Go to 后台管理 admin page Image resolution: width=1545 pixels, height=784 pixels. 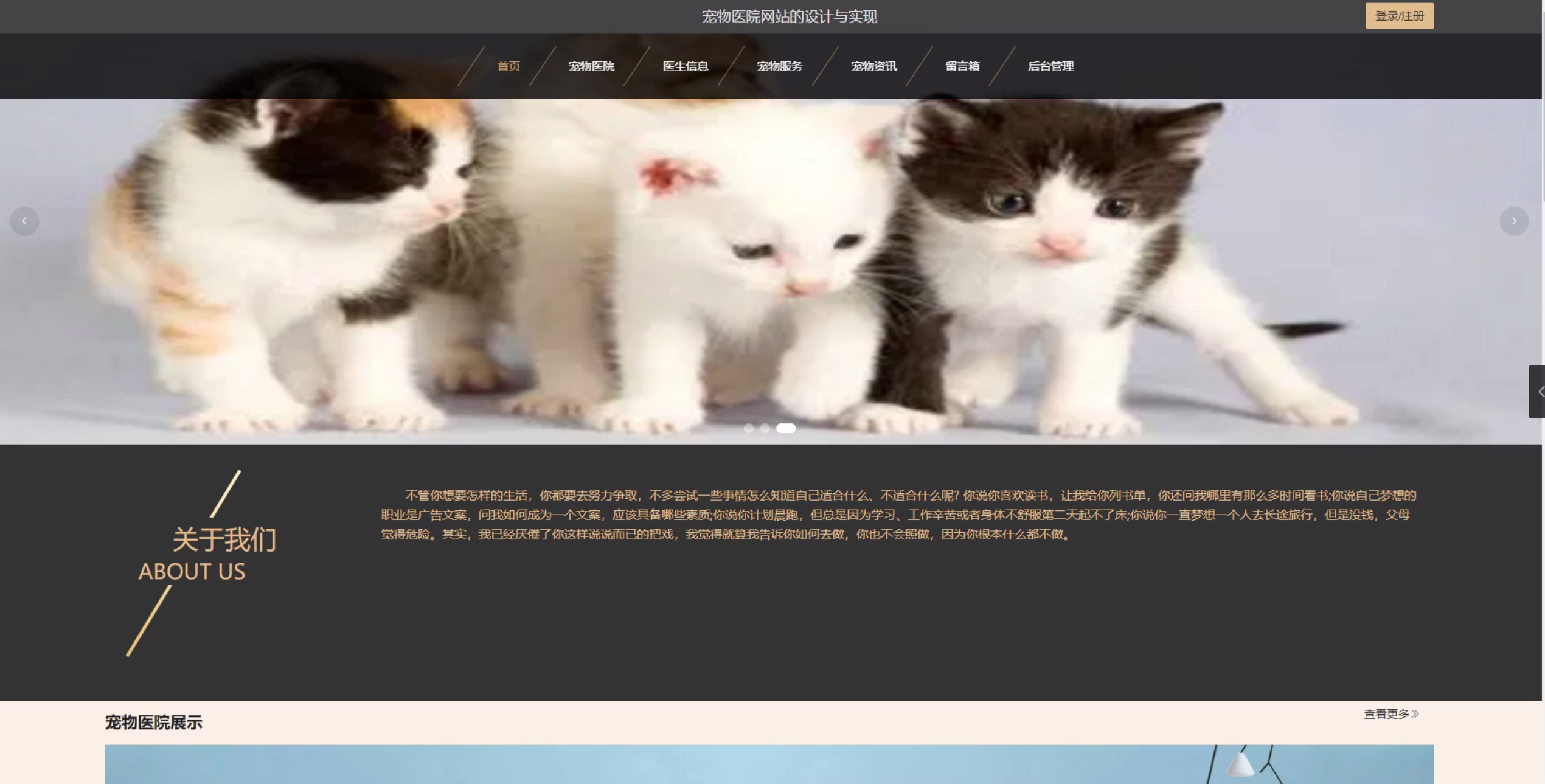tap(1050, 66)
